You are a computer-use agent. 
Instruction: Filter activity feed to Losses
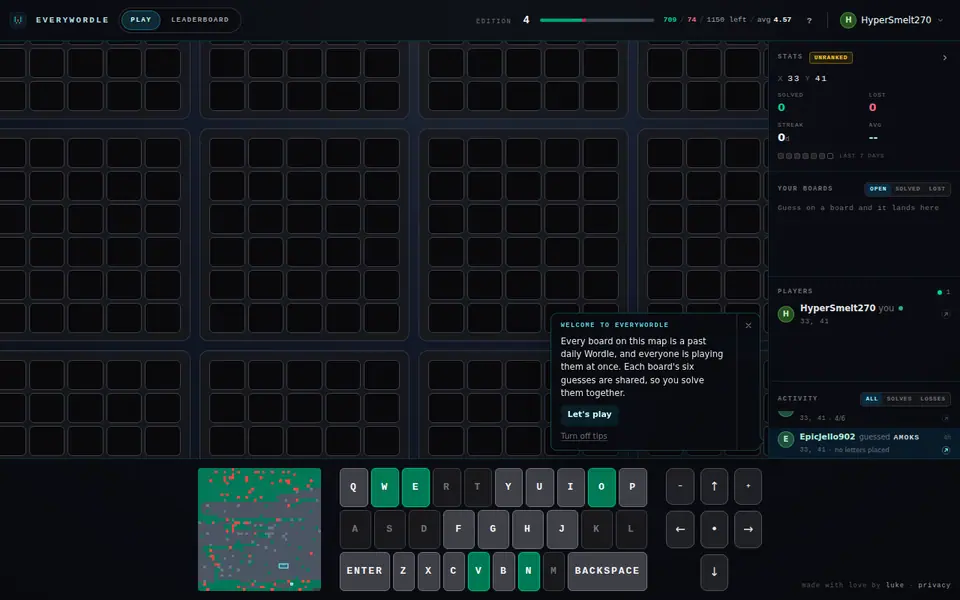click(x=932, y=399)
